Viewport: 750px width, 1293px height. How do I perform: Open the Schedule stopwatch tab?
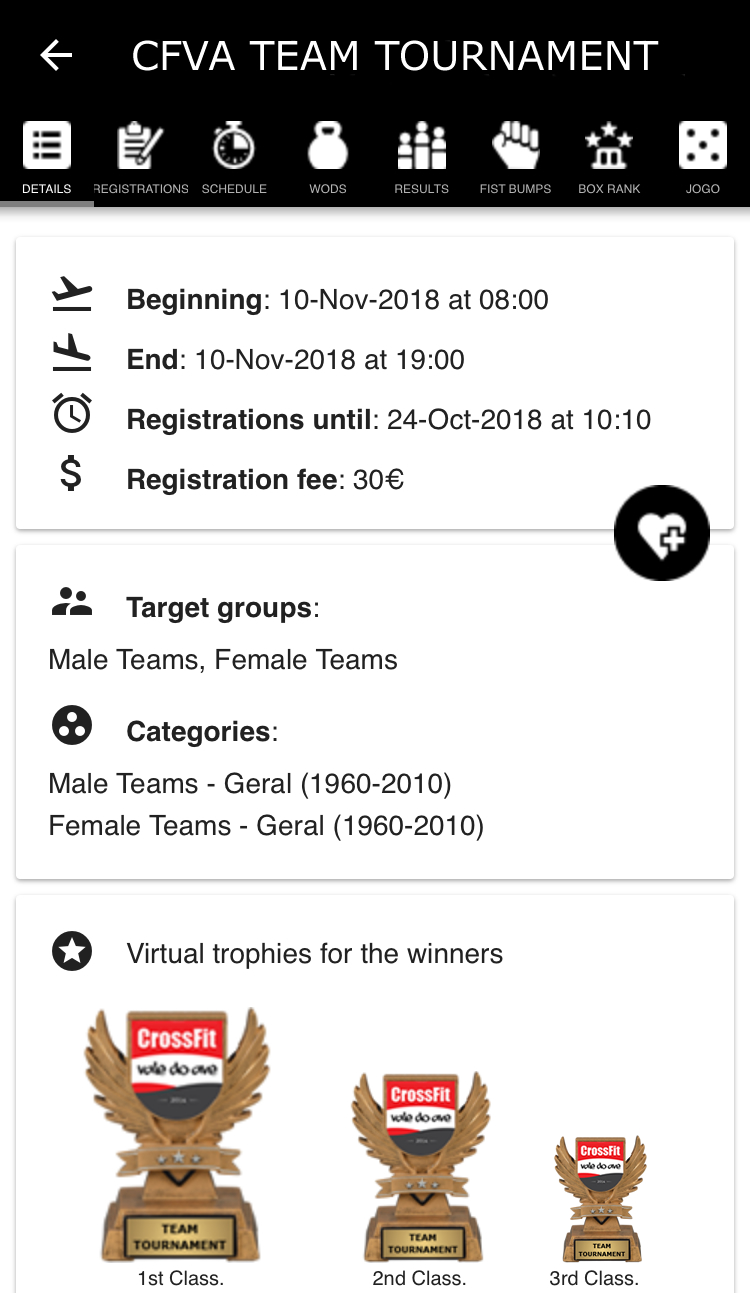[234, 157]
